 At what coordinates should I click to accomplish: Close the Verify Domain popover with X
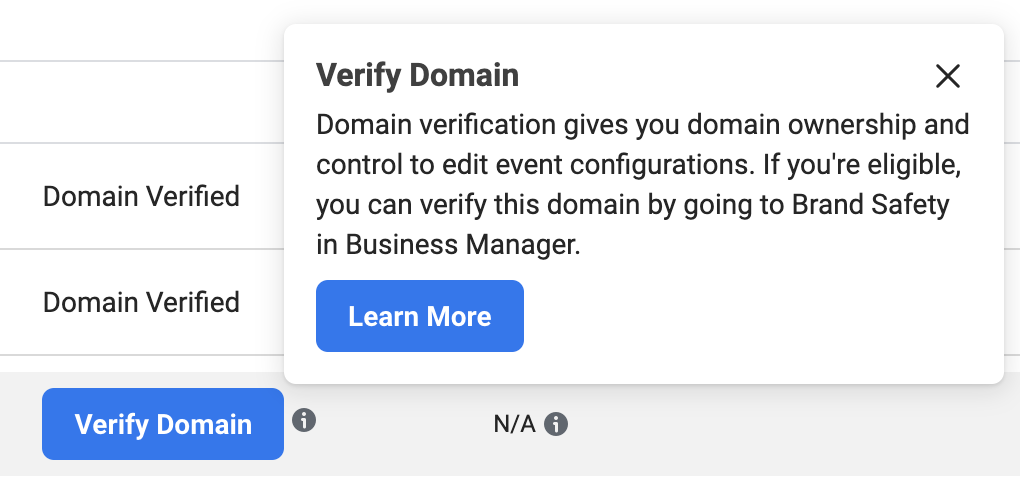point(947,77)
